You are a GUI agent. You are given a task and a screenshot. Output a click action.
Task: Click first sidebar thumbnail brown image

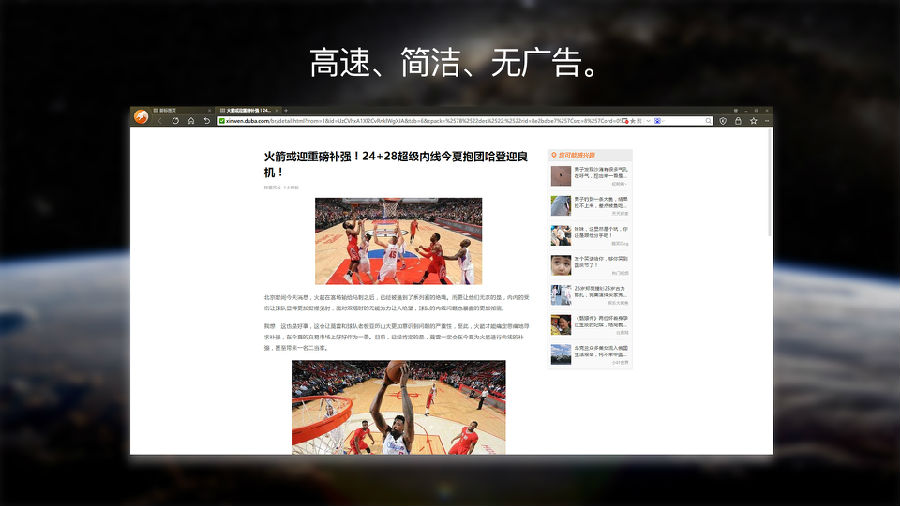(561, 176)
